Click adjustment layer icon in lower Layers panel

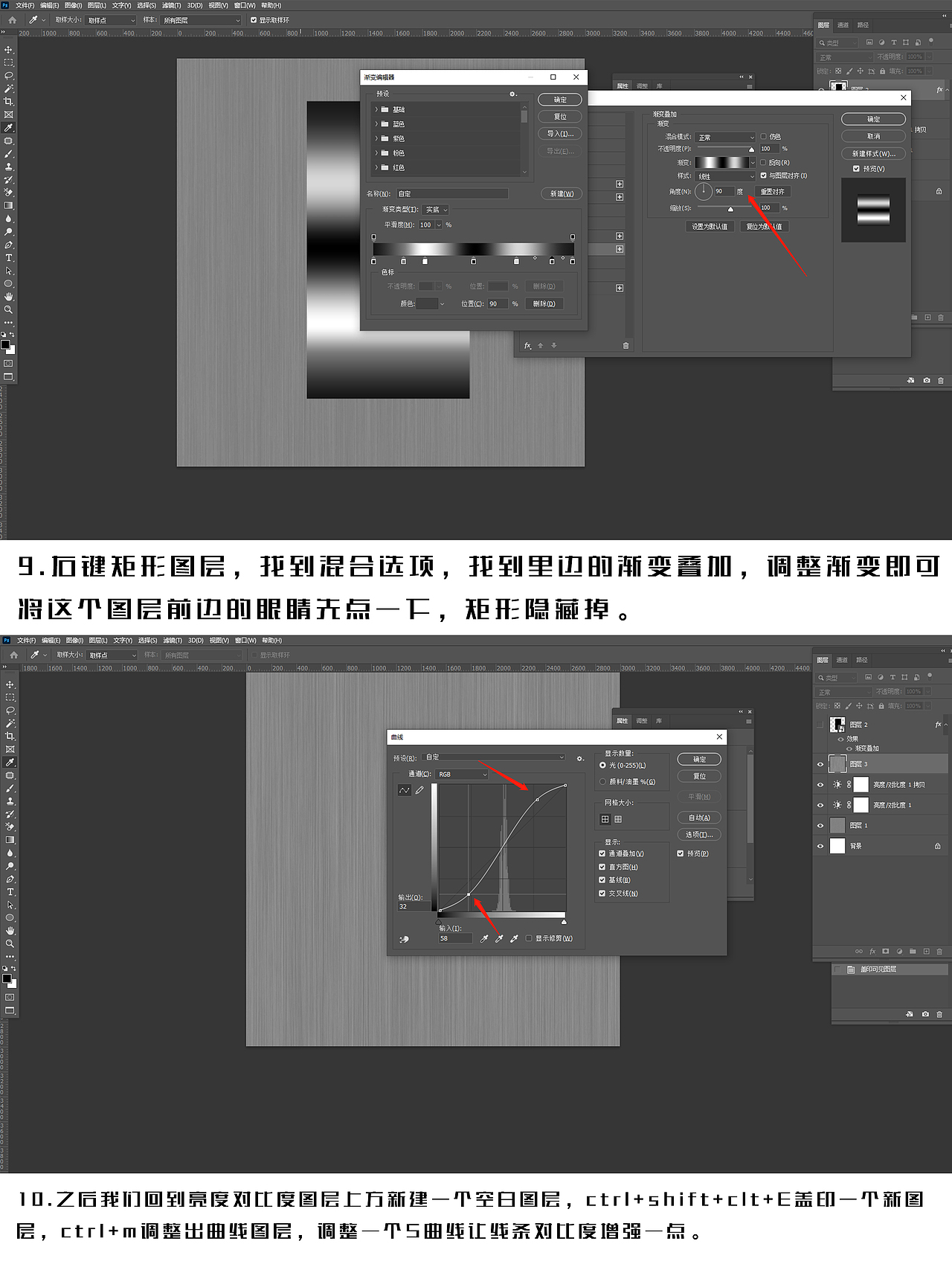point(899,951)
